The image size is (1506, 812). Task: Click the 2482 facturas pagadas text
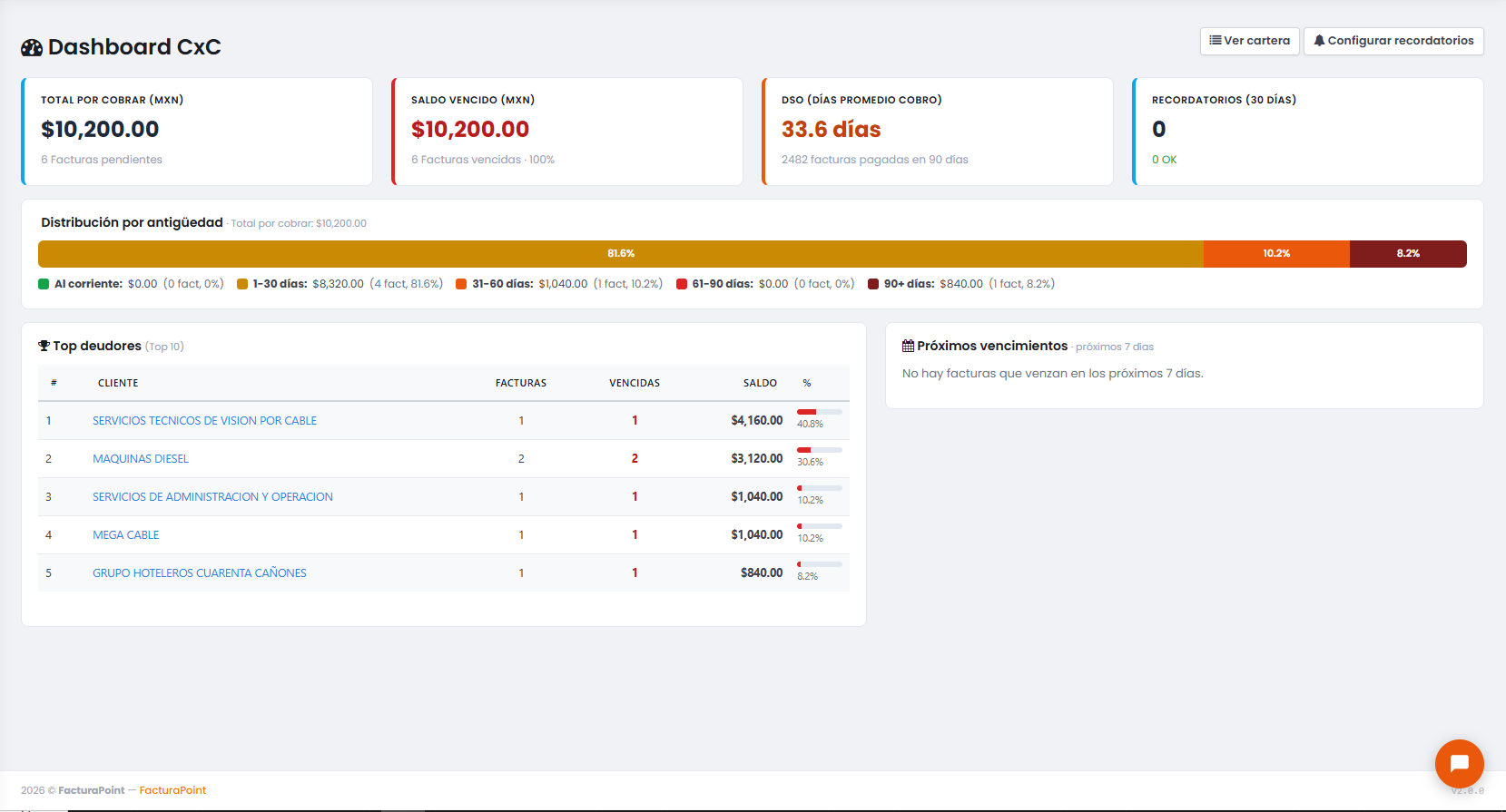pyautogui.click(x=875, y=160)
